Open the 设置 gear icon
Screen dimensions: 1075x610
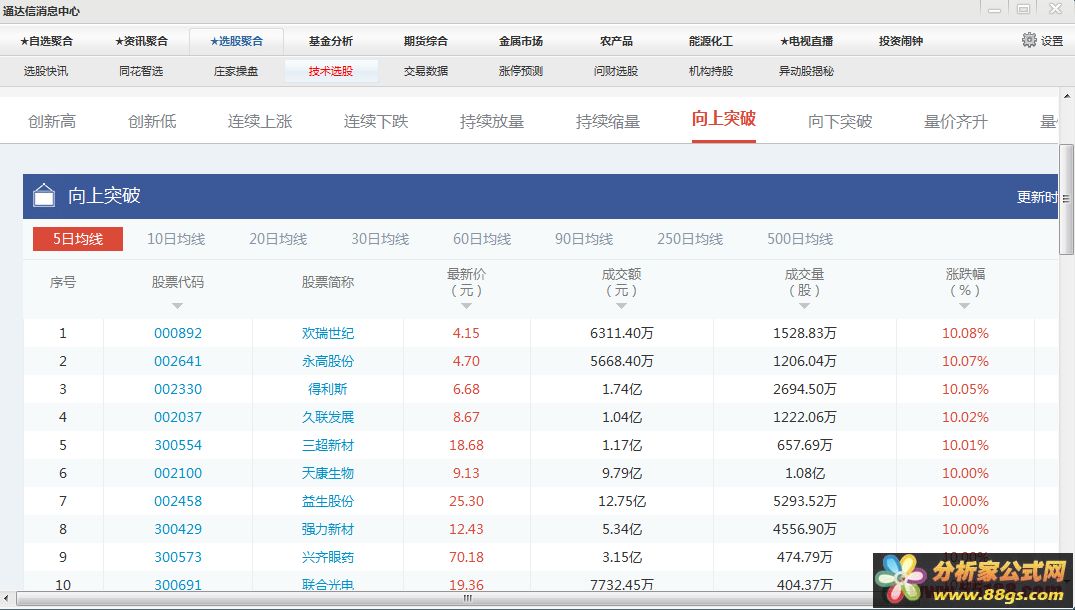1029,40
